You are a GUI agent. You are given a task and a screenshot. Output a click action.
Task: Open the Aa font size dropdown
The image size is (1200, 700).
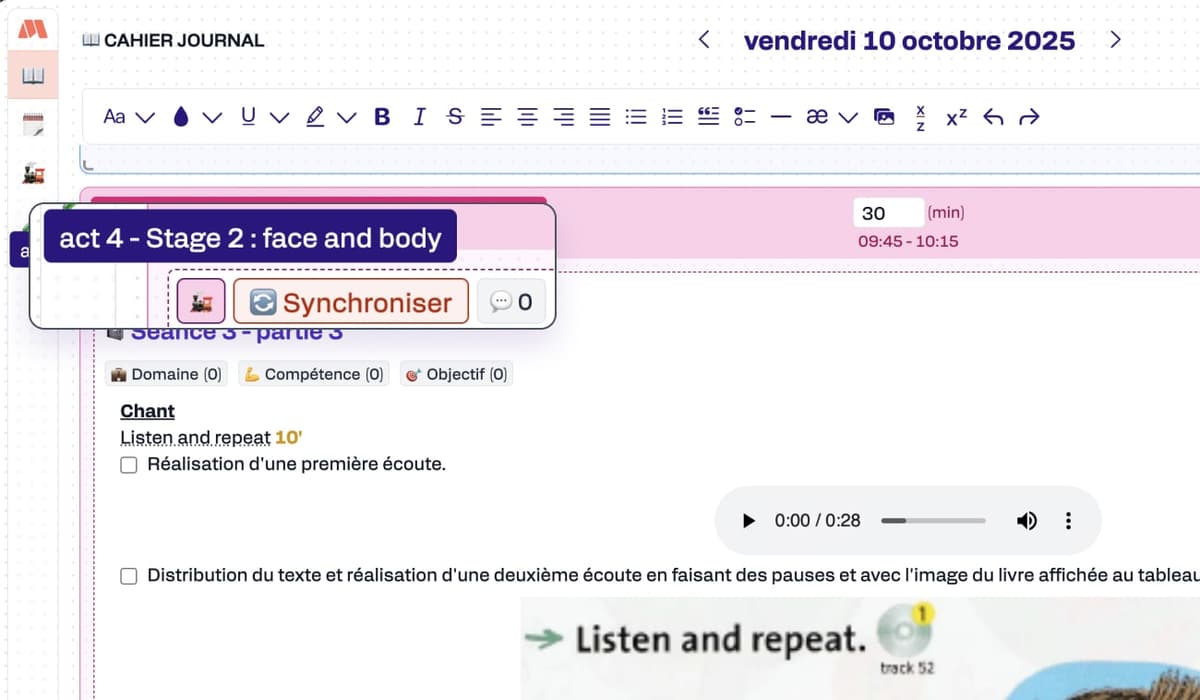(129, 117)
